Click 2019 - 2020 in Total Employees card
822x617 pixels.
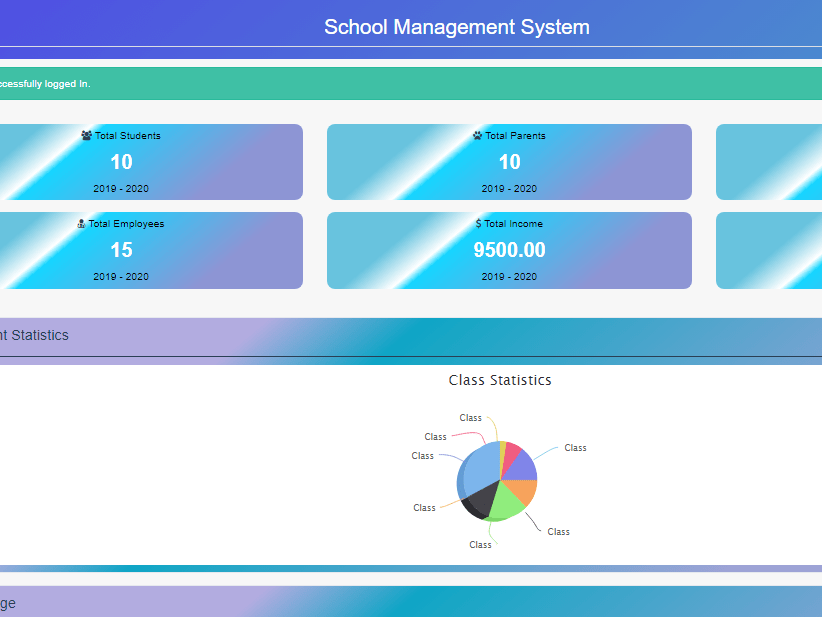(121, 276)
